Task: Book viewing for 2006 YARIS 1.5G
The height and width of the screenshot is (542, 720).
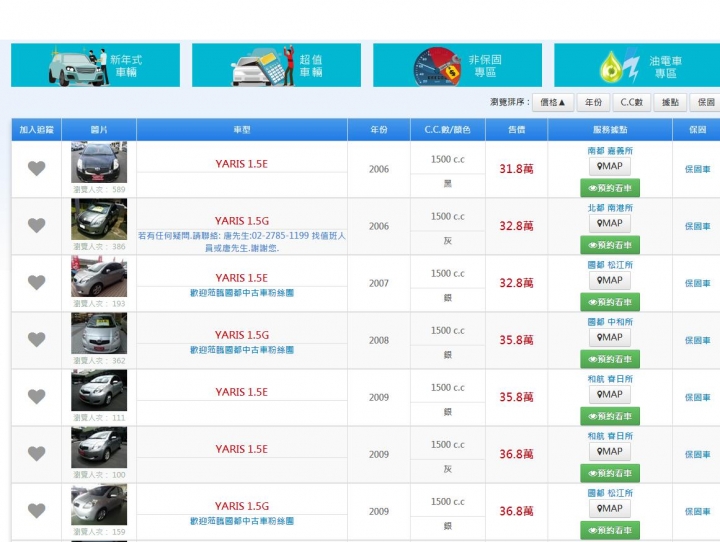Action: pyautogui.click(x=610, y=245)
